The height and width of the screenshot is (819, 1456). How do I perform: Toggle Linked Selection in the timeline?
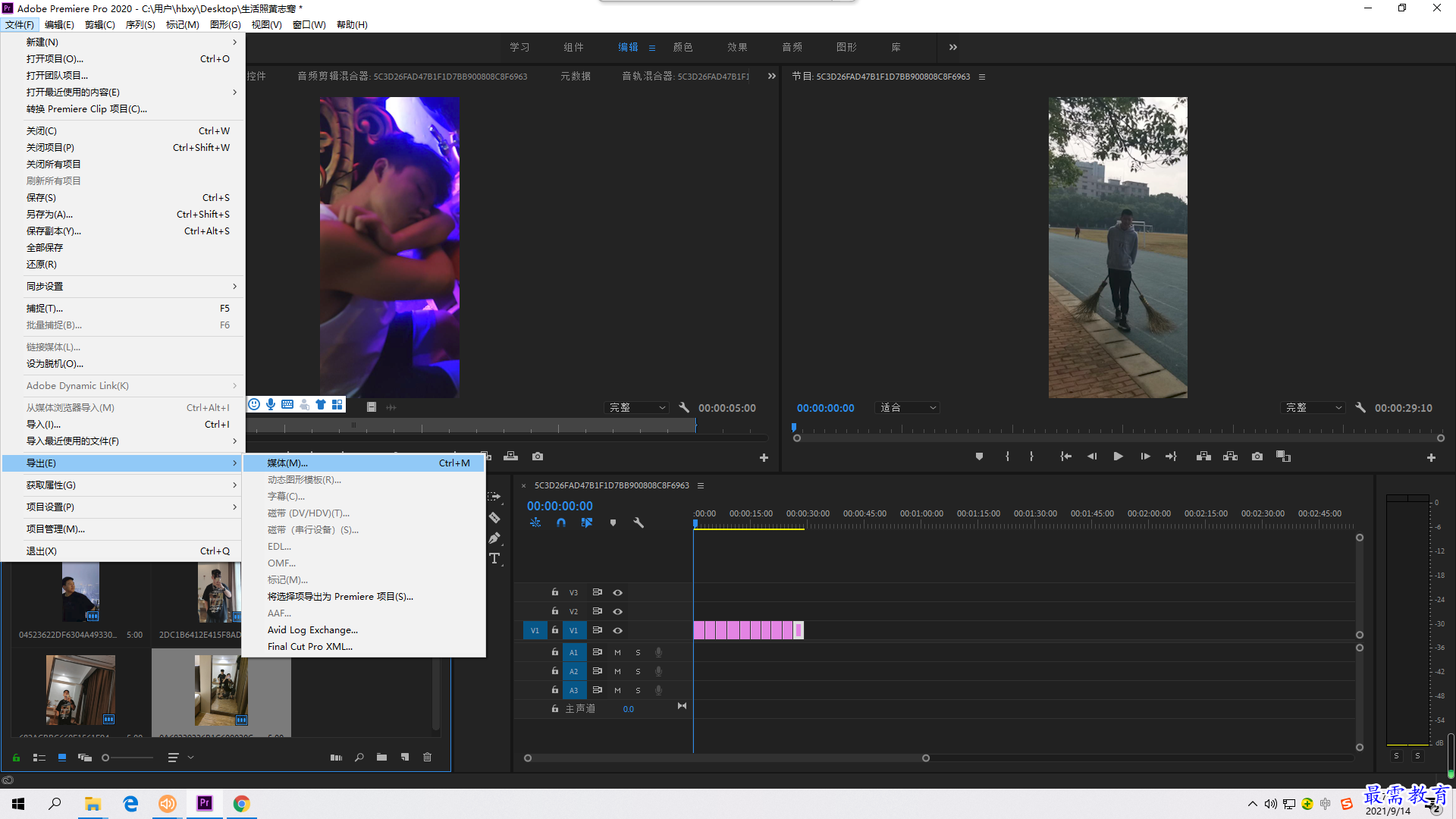pos(587,522)
